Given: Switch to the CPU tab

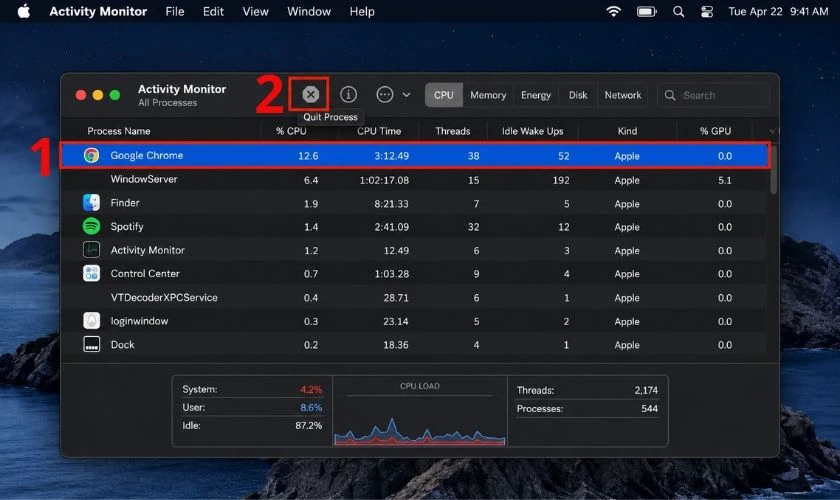Looking at the screenshot, I should click(444, 95).
